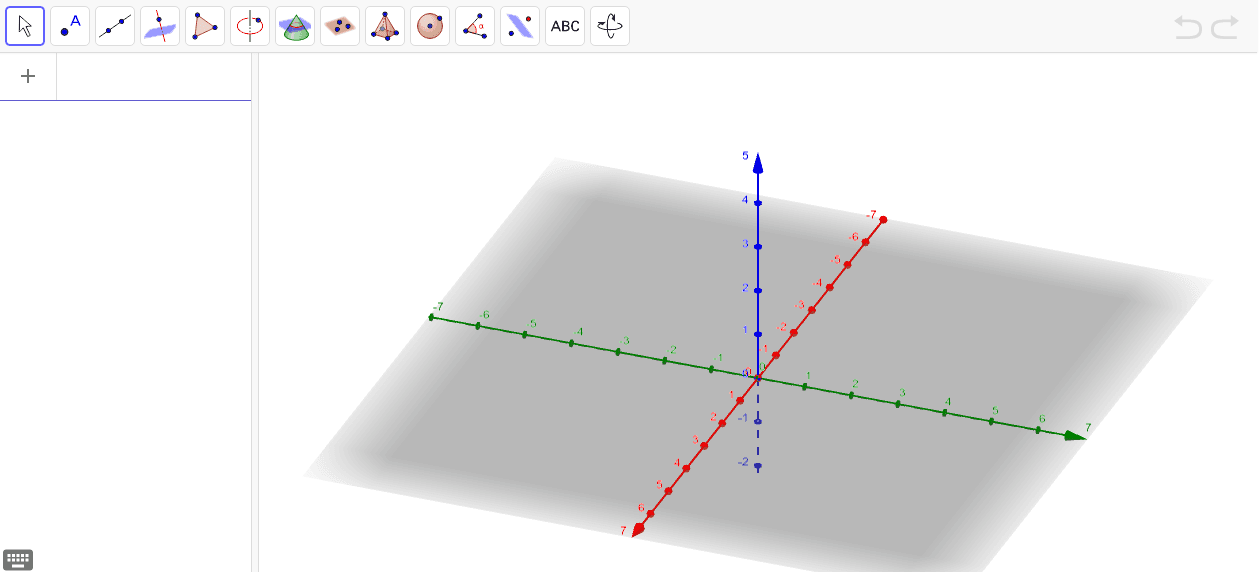This screenshot has width=1259, height=574.
Task: Add a new algebra entry with plus
Action: [28, 76]
